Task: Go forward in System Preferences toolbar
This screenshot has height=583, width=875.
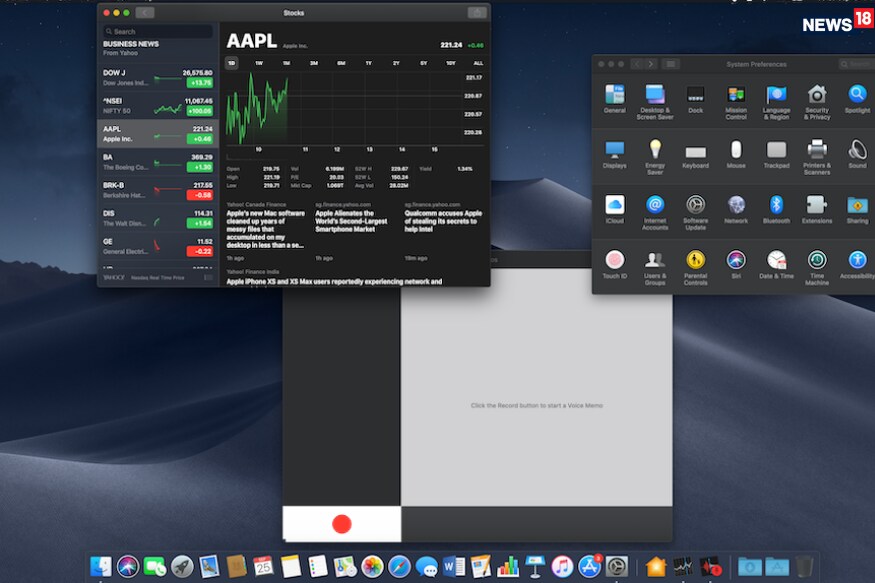Action: tap(651, 64)
